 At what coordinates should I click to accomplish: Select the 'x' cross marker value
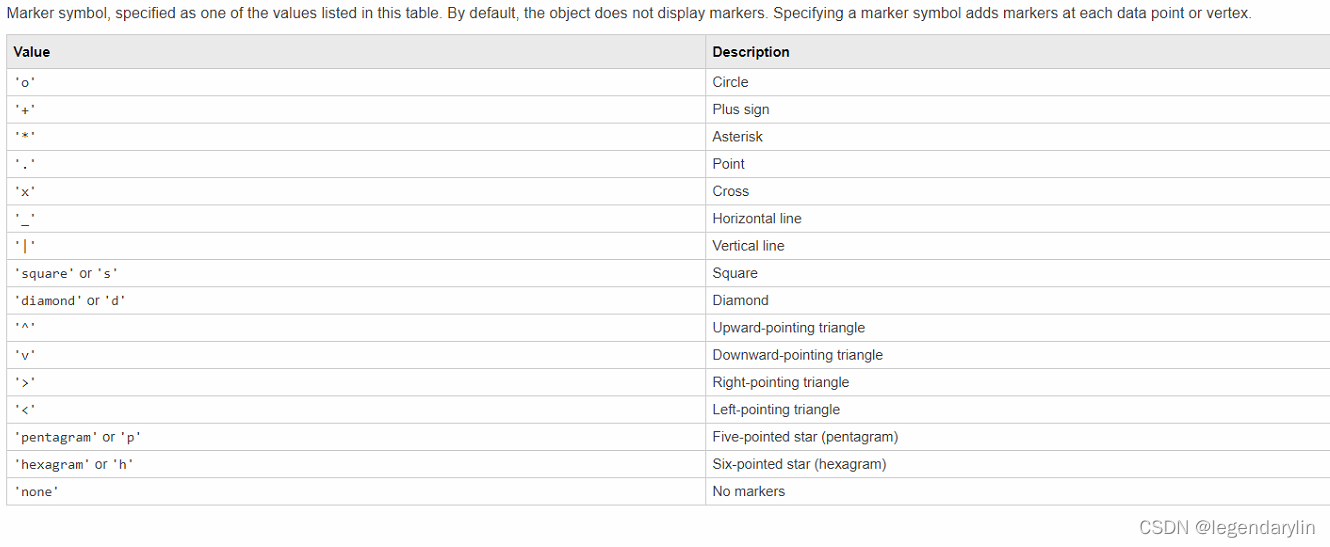coord(24,192)
